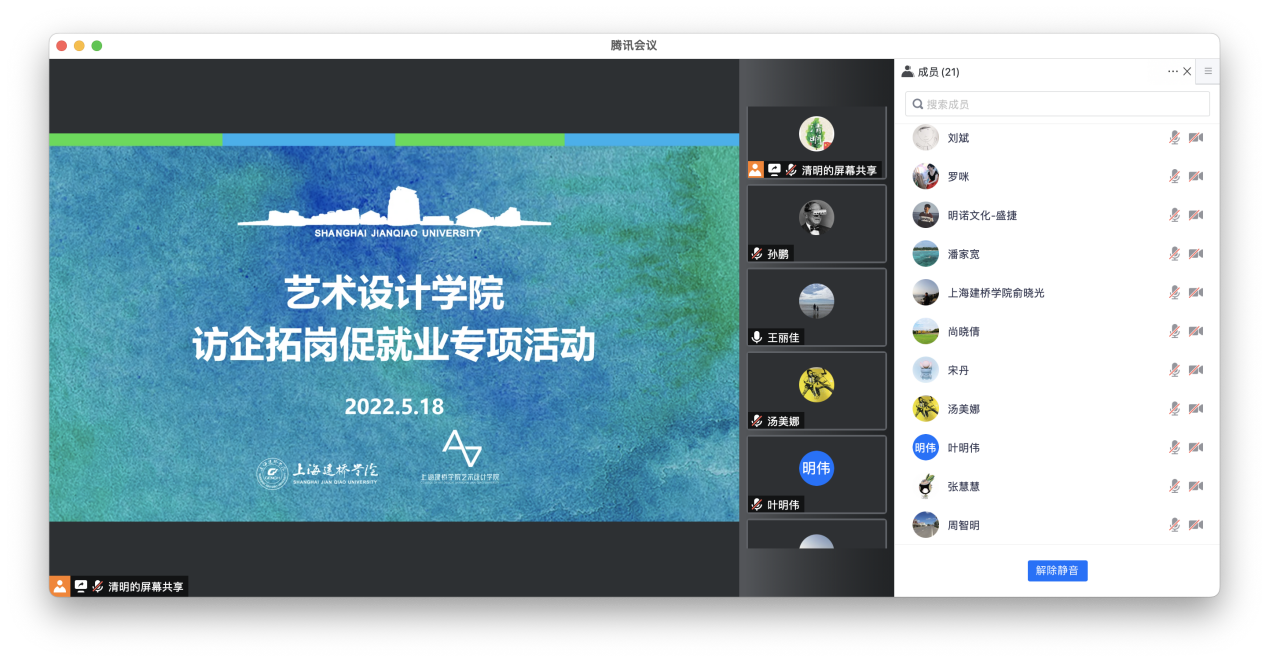1269x662 pixels.
Task: Select 孙鹏's video tile
Action: tap(816, 223)
